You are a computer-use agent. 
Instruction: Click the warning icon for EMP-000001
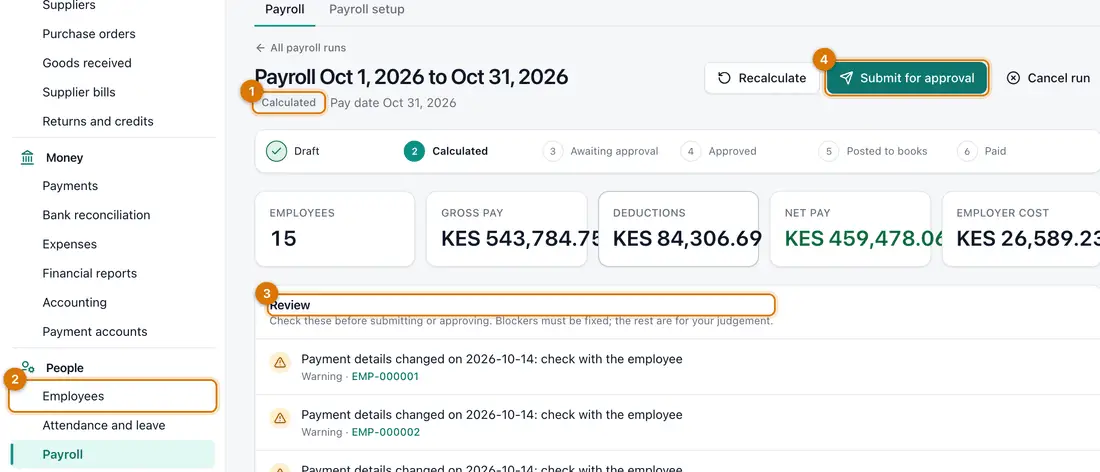click(x=280, y=363)
